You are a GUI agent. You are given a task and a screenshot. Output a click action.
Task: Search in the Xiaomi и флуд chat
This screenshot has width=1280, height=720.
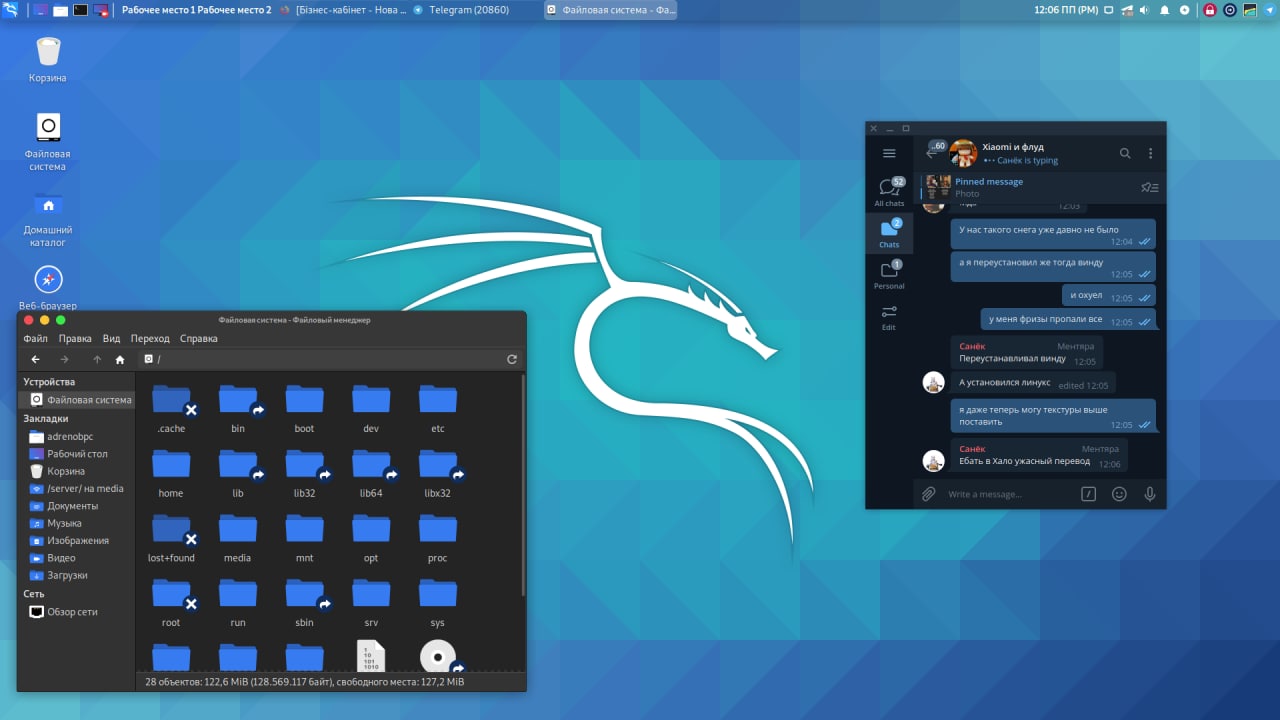[1125, 153]
